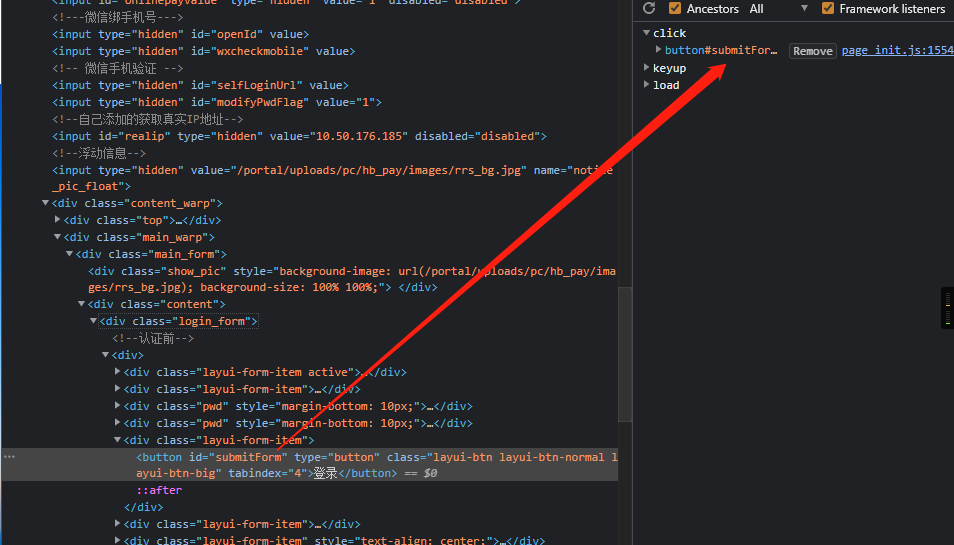The image size is (954, 545).
Task: Select the show_pic div element
Action: tap(352, 279)
